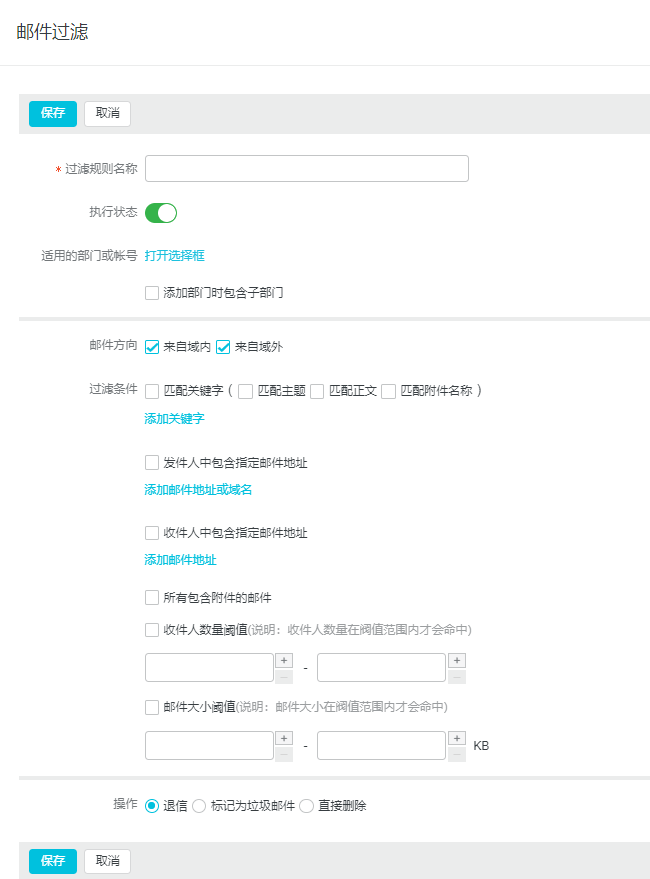This screenshot has height=879, width=650.
Task: Select the mark as spam (标记为垃圾邮件) radio button
Action: 199,806
